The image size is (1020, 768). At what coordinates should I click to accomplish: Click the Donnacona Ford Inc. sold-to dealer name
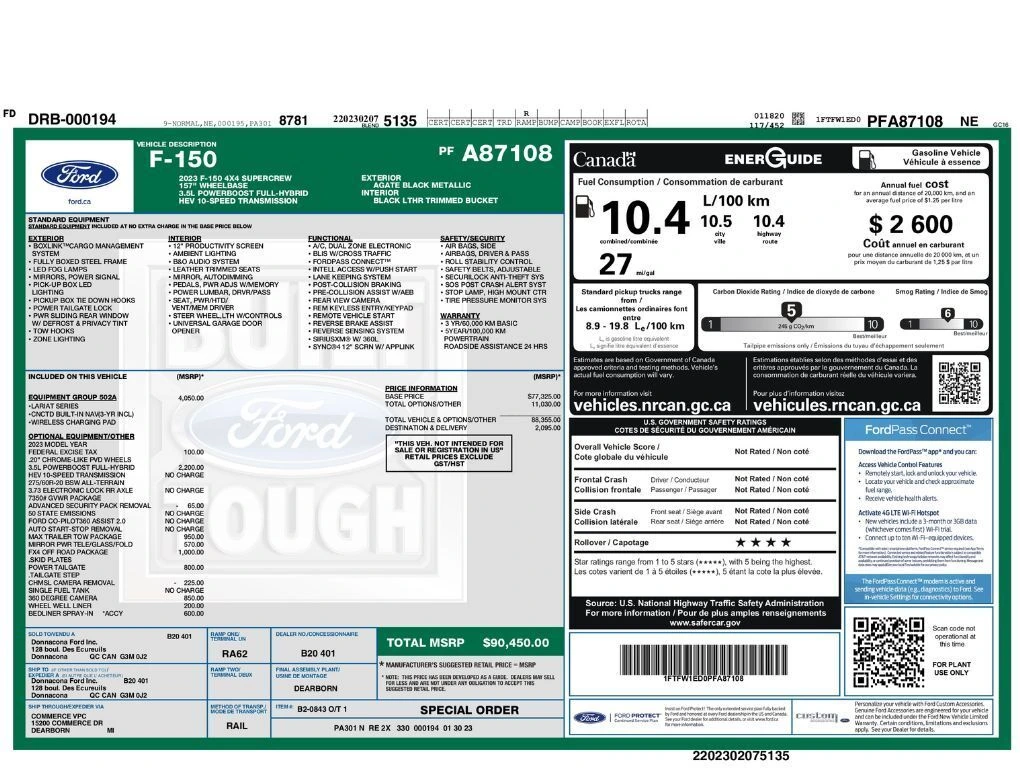click(x=64, y=642)
